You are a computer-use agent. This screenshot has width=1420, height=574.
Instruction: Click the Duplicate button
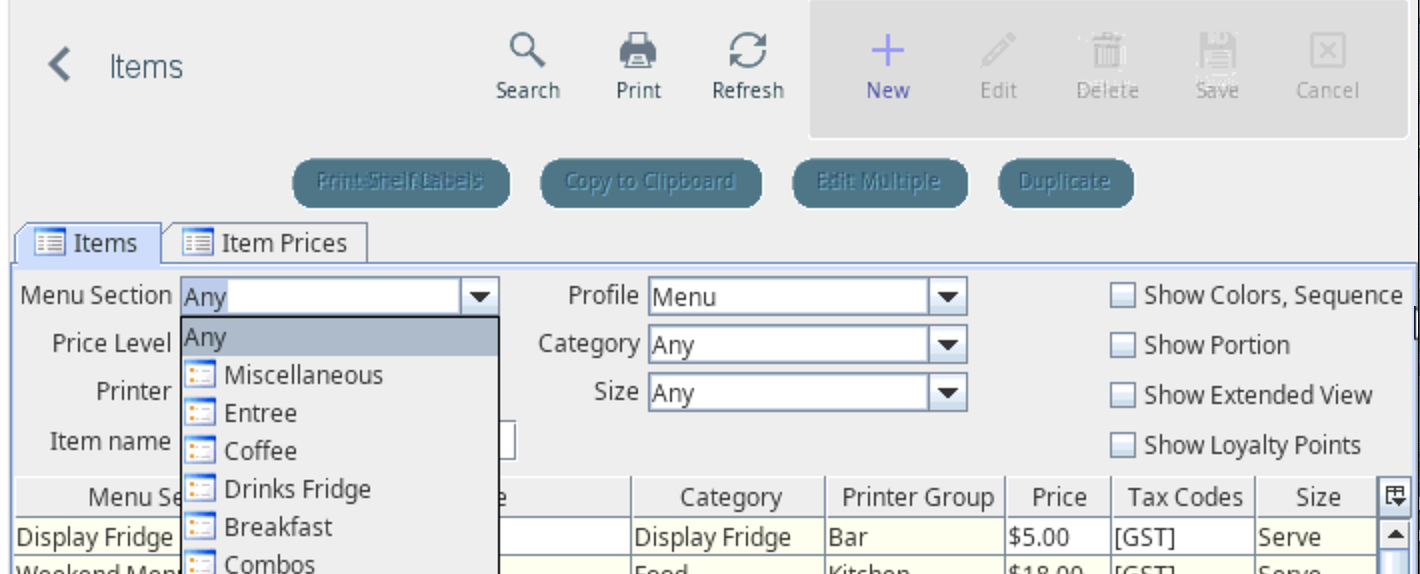(x=1066, y=182)
